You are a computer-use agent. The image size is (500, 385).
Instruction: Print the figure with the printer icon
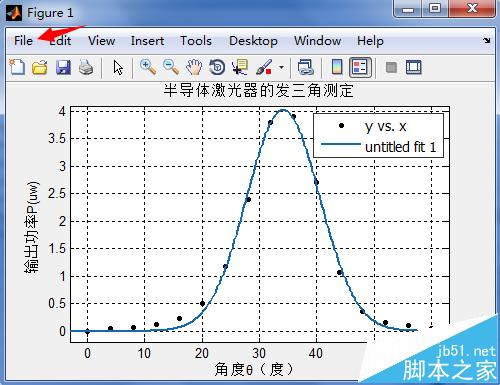pos(86,67)
